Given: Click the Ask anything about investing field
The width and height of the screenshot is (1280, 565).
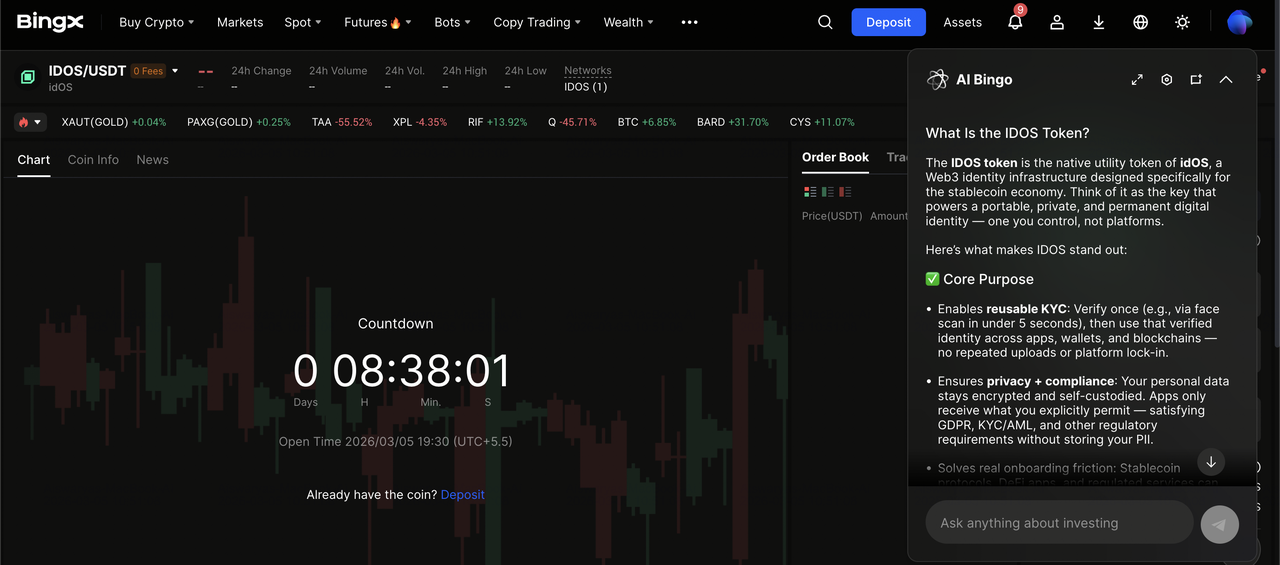Looking at the screenshot, I should (x=1059, y=523).
